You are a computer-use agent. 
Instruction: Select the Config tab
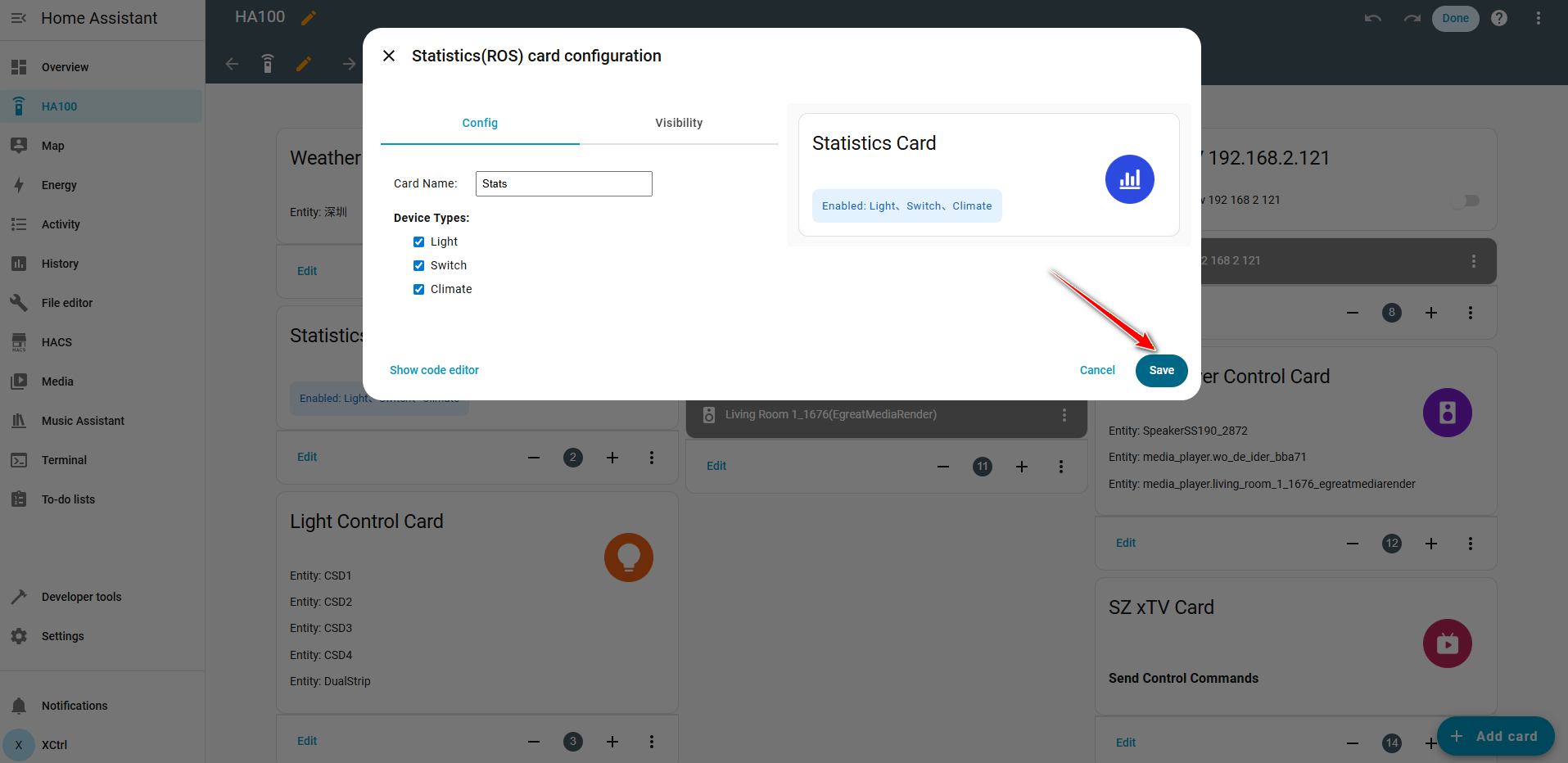[480, 123]
